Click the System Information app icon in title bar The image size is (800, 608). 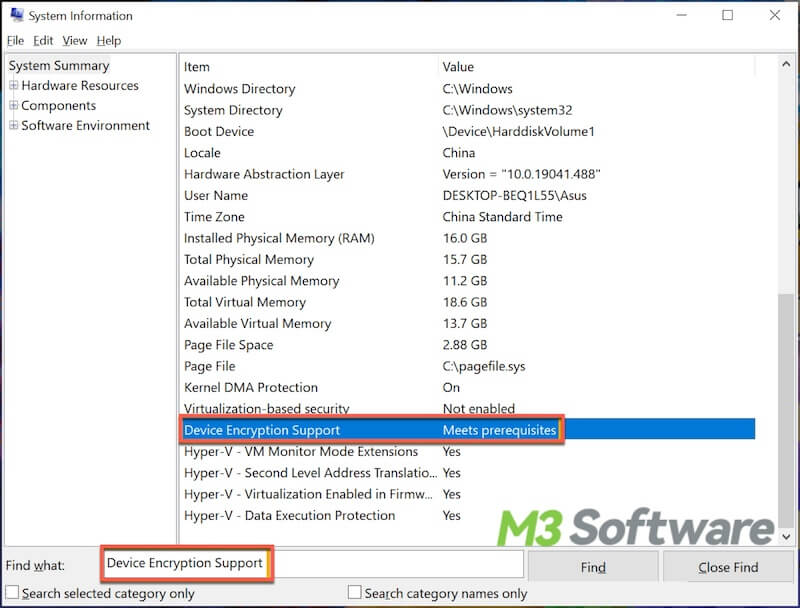[16, 15]
